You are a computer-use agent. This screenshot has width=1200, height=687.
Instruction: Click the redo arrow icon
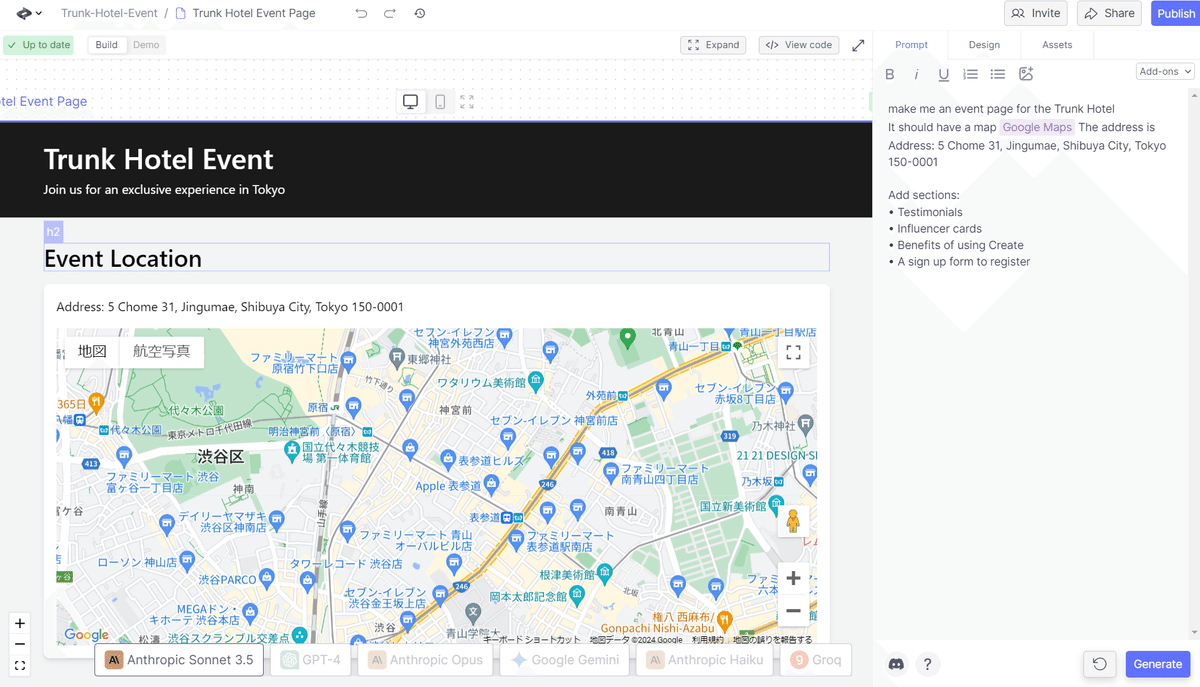click(390, 13)
